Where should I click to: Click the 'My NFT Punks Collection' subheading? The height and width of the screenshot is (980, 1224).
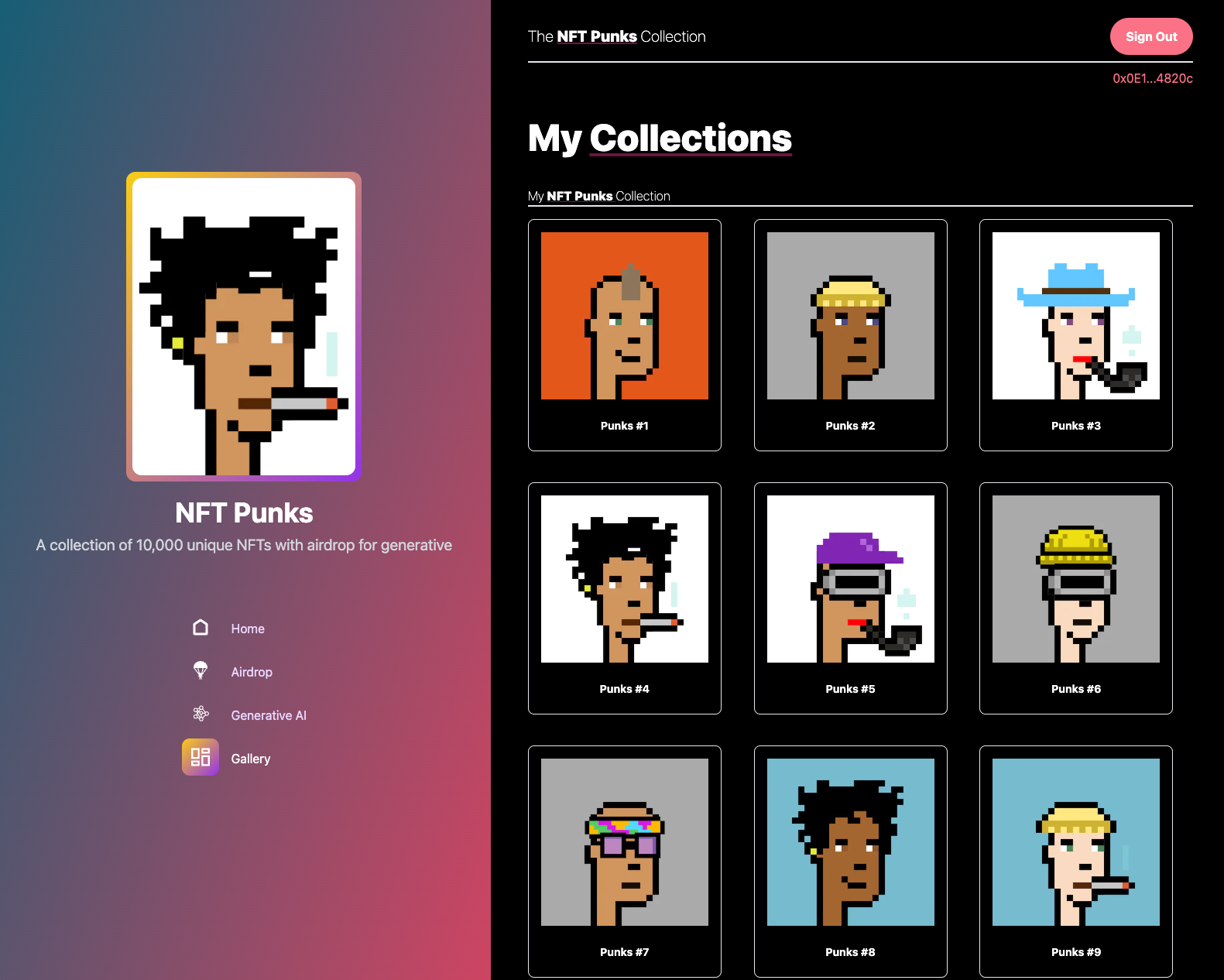coord(599,196)
